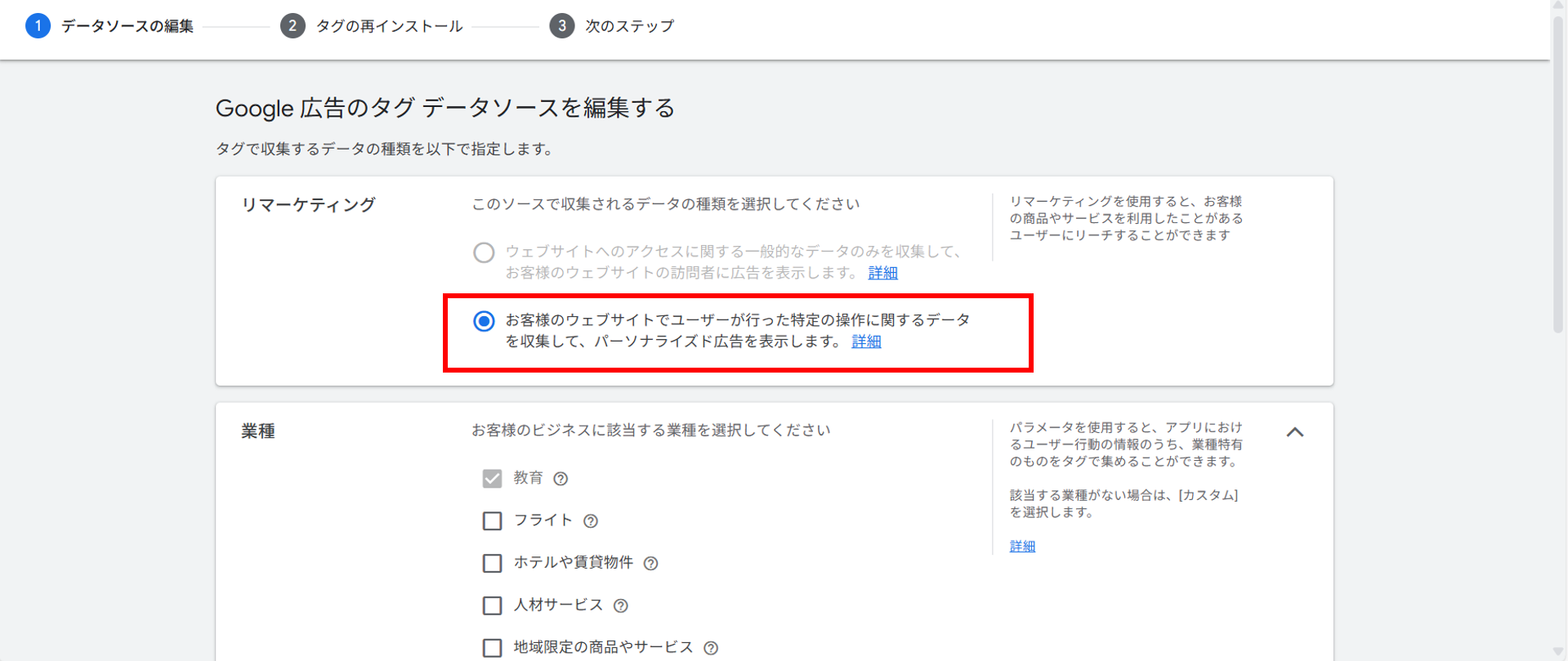Open 詳細 link in 業種 side description
This screenshot has width=1568, height=661.
1022,546
